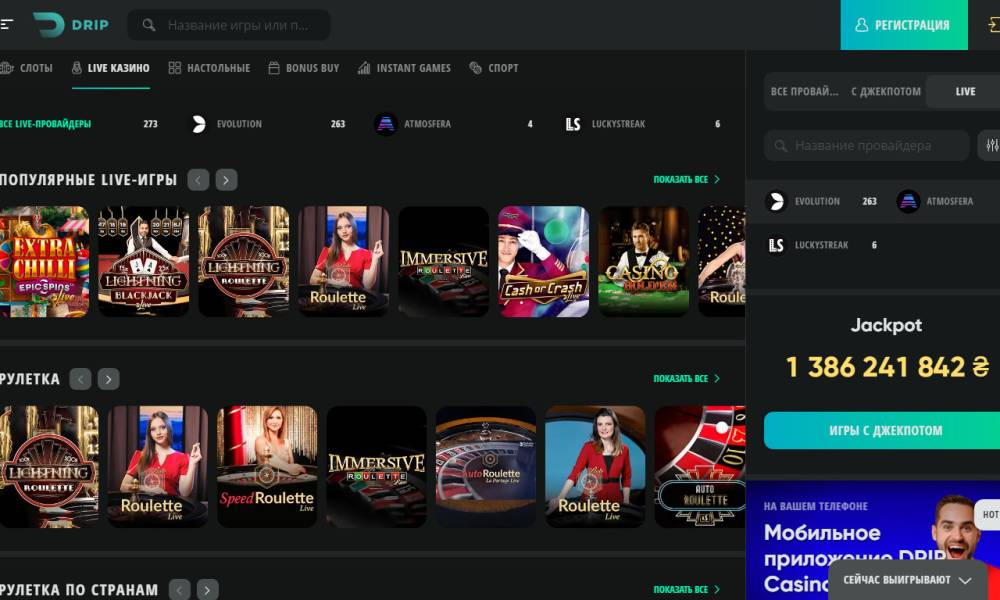Open Roulette Live card after Auto Roulette La Partage
The width and height of the screenshot is (1000, 600).
pos(595,467)
